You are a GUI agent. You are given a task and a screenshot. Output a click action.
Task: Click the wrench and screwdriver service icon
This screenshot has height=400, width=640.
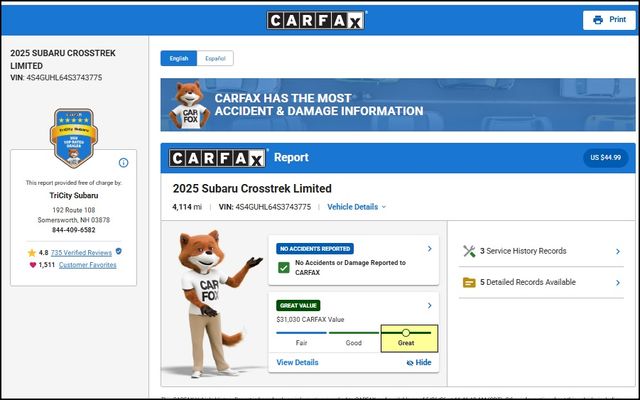[x=469, y=251]
